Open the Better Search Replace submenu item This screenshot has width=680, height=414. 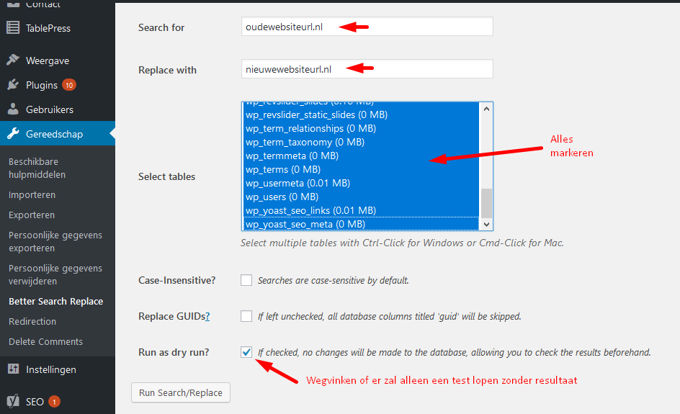point(56,301)
